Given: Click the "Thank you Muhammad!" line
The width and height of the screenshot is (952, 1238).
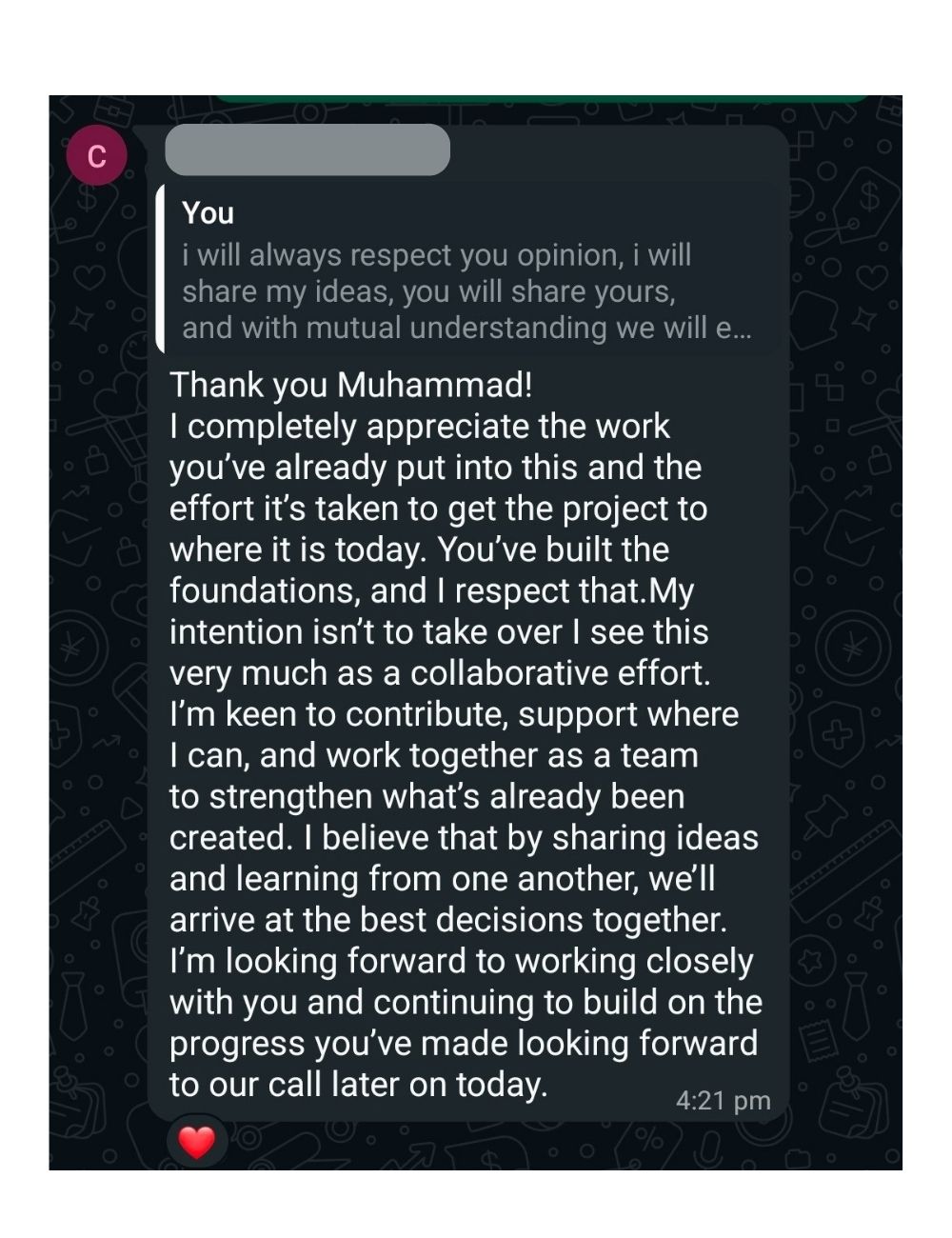Looking at the screenshot, I should pyautogui.click(x=350, y=385).
